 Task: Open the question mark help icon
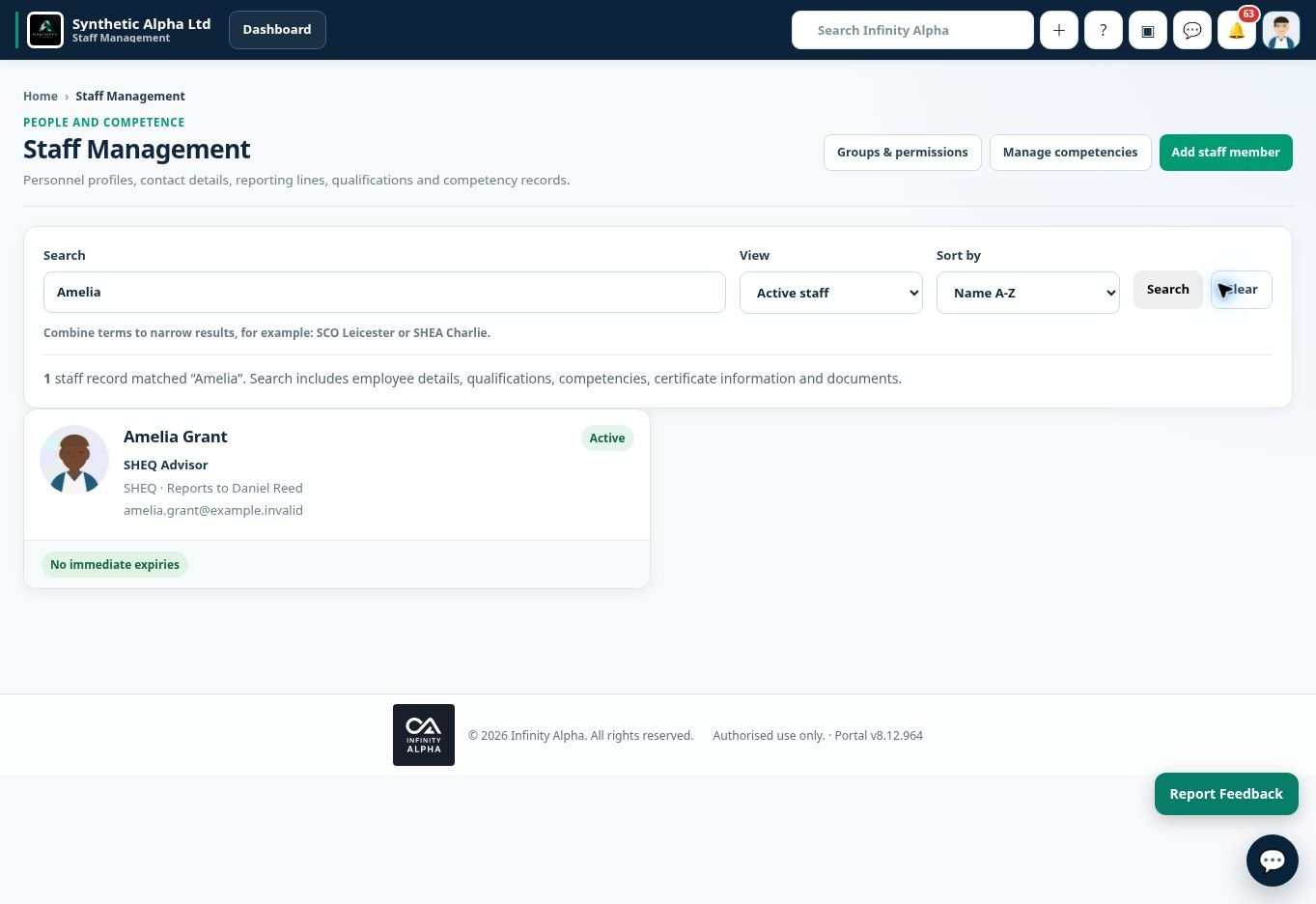click(1104, 30)
